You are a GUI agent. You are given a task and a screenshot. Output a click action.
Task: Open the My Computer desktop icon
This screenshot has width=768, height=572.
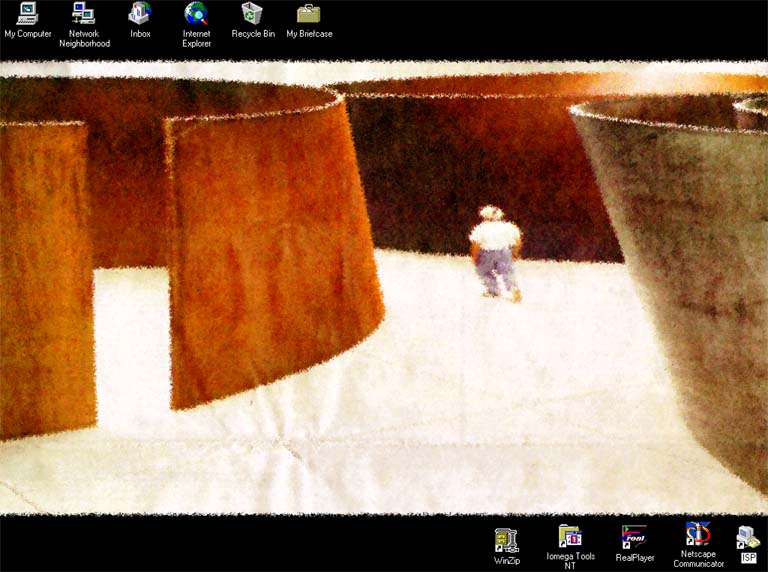tap(28, 13)
